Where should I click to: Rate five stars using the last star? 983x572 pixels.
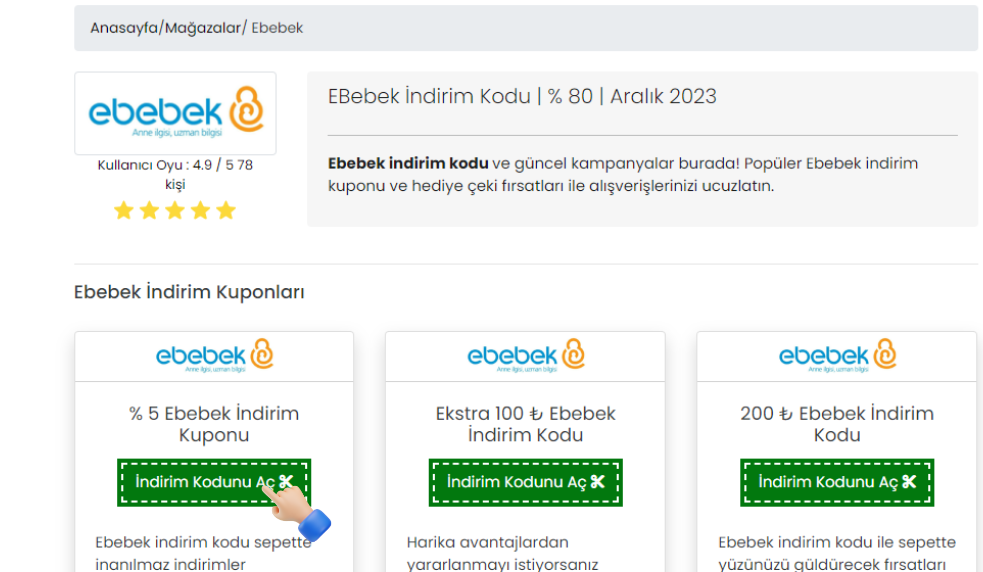pos(226,210)
